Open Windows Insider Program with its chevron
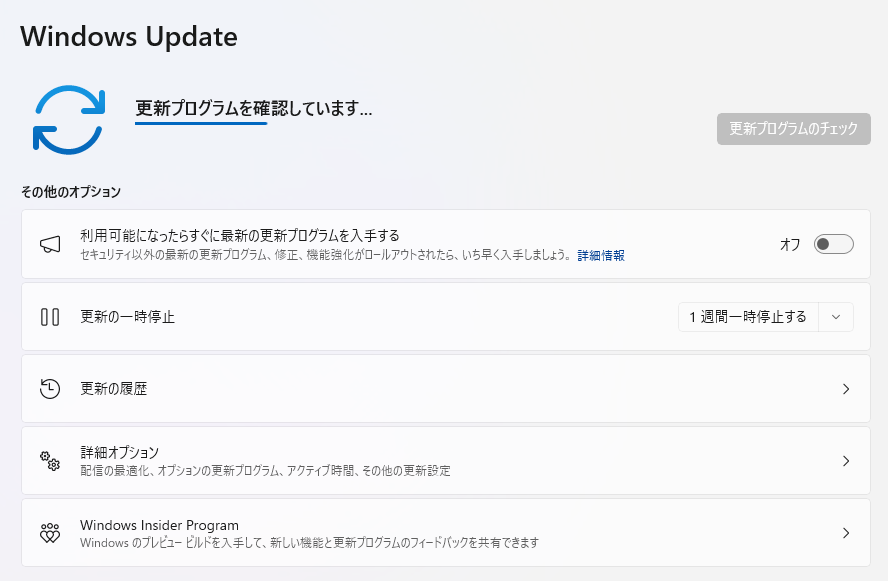This screenshot has width=888, height=581. coord(846,533)
